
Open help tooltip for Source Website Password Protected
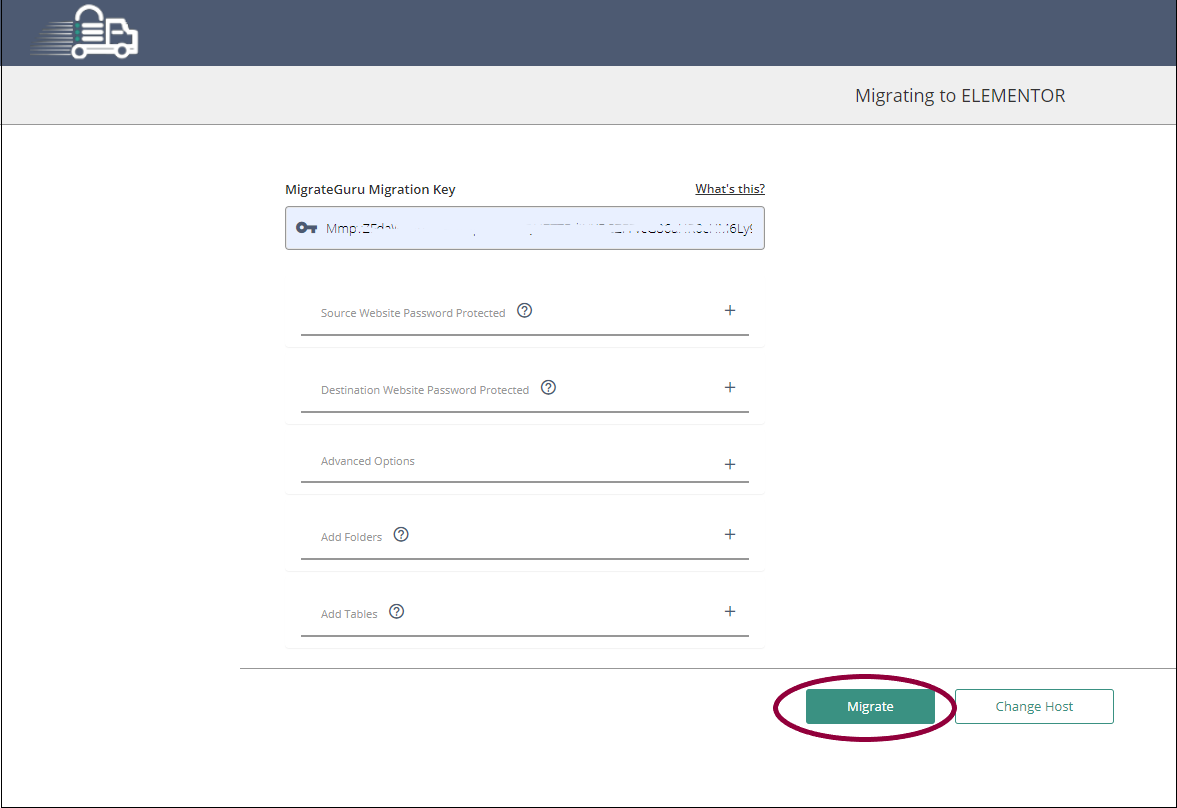(x=524, y=310)
